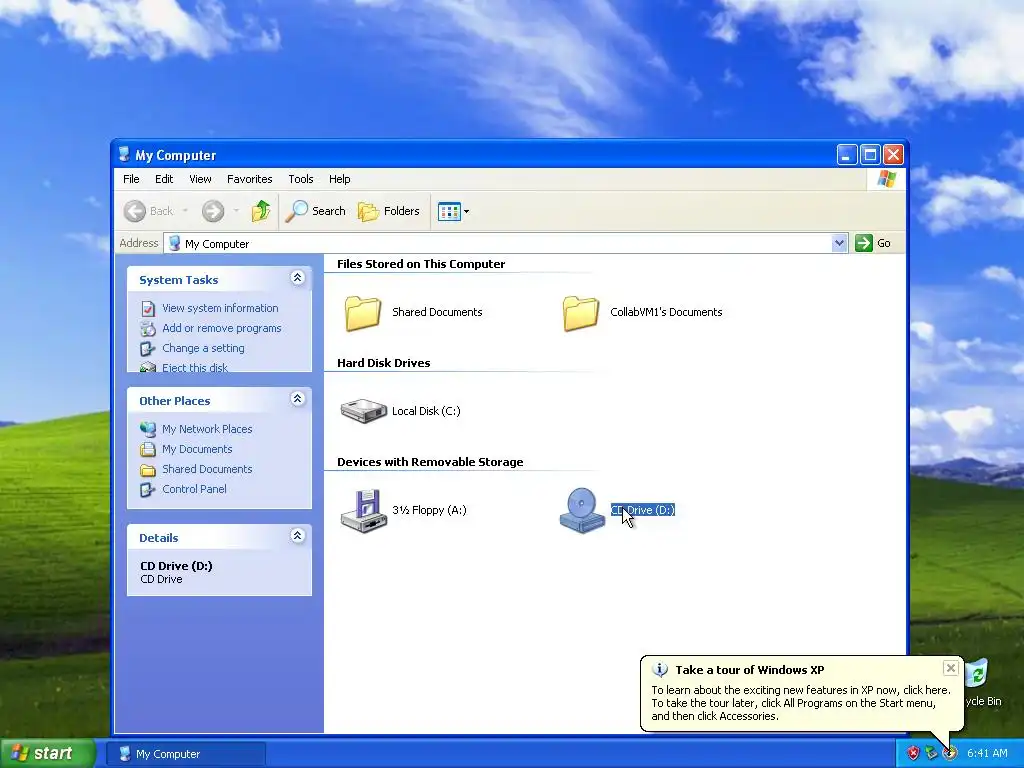Screen dimensions: 1024x768
Task: Click the Go button
Action: [873, 244]
